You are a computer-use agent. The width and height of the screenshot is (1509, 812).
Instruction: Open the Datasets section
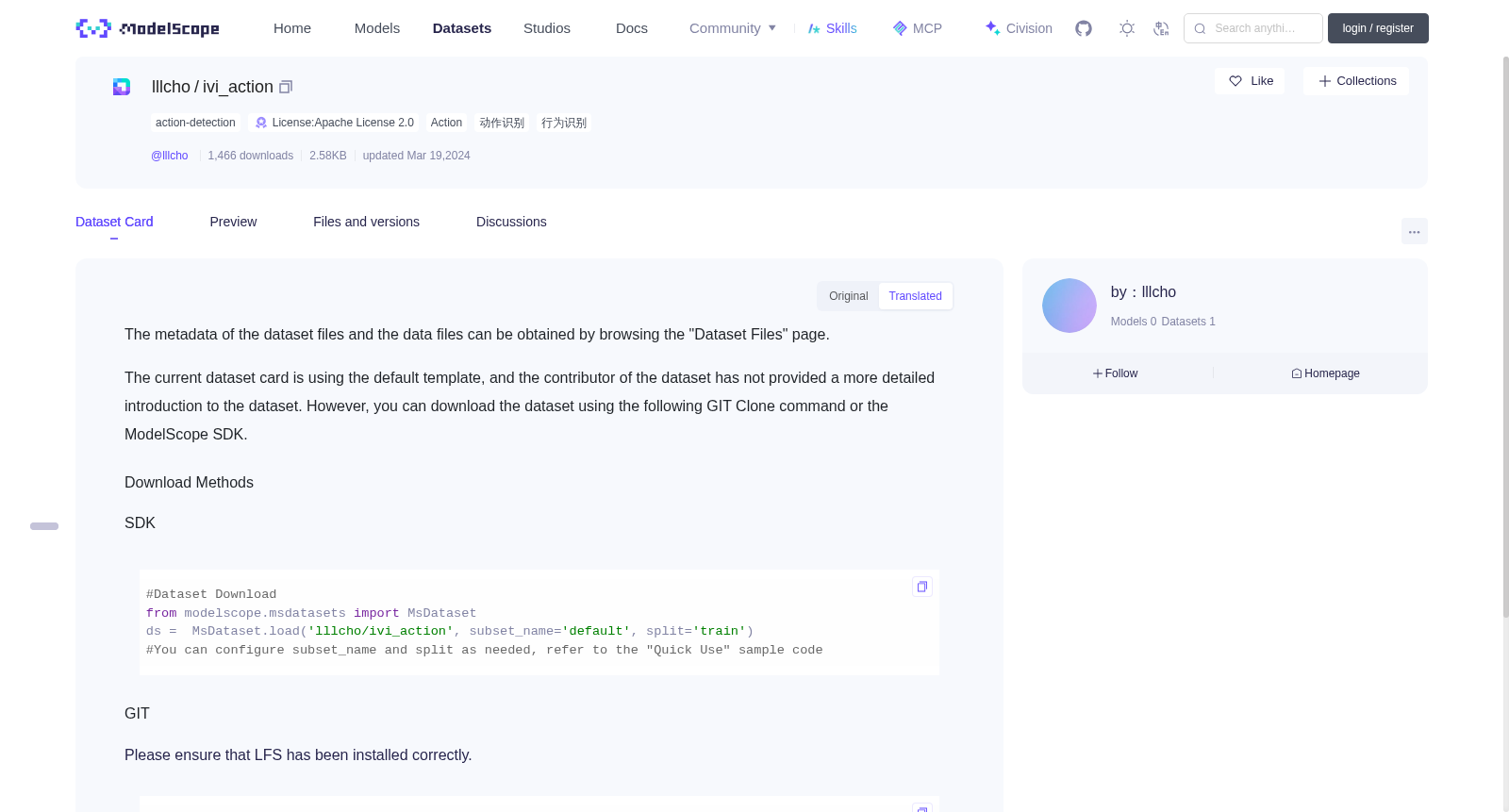462,28
